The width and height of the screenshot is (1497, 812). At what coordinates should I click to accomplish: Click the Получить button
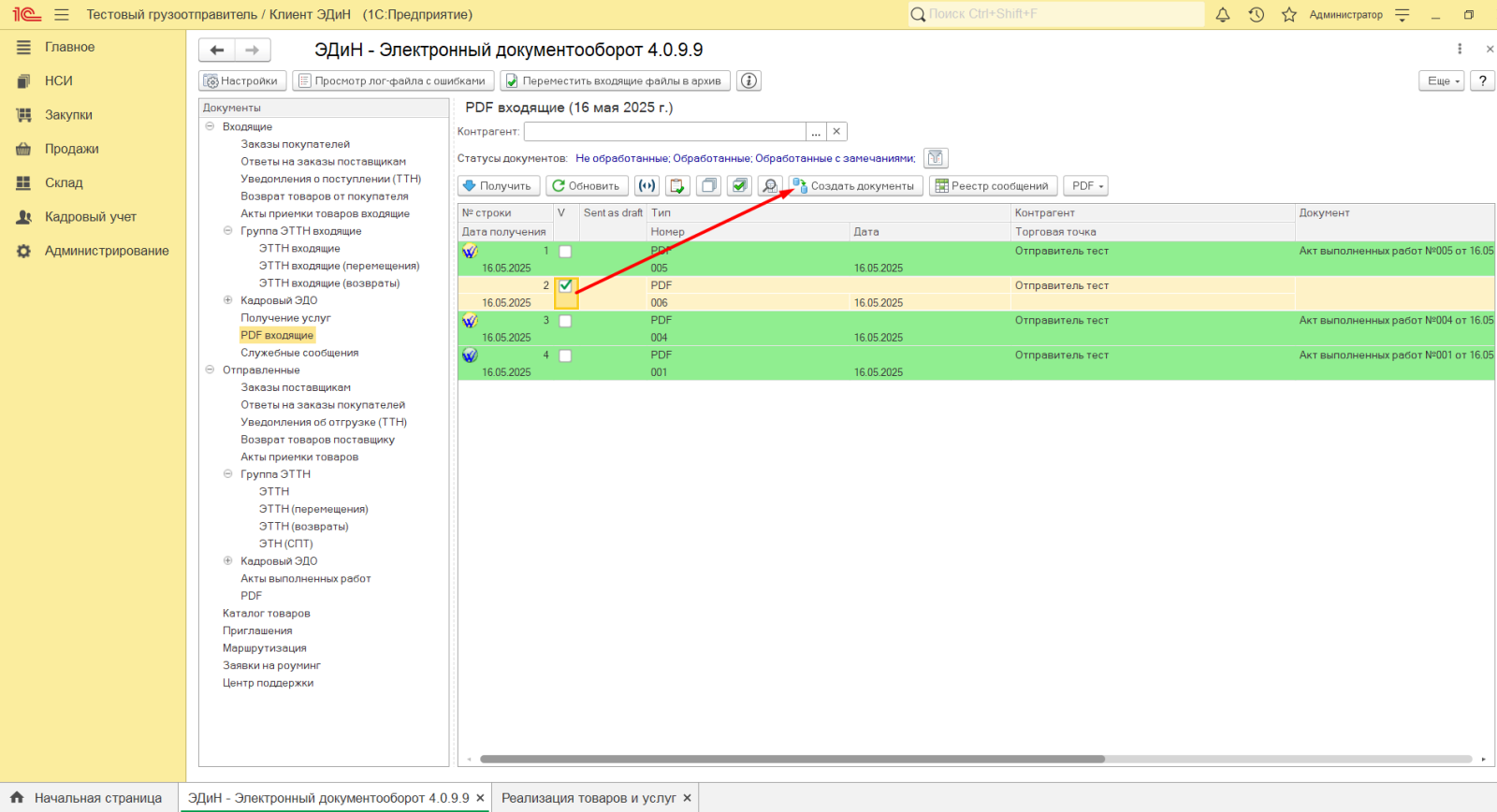pyautogui.click(x=499, y=185)
